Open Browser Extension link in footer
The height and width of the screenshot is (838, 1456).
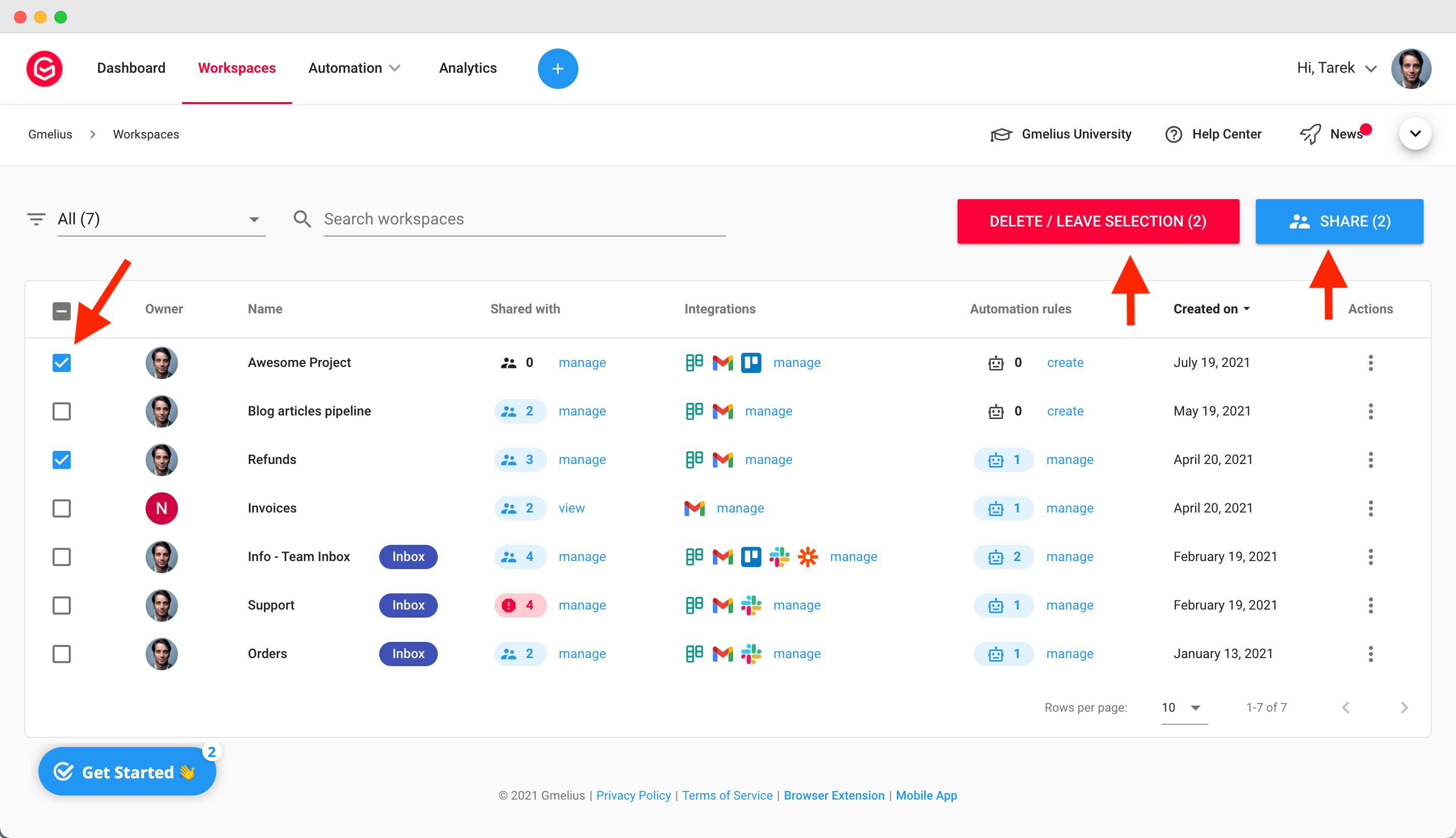click(834, 796)
